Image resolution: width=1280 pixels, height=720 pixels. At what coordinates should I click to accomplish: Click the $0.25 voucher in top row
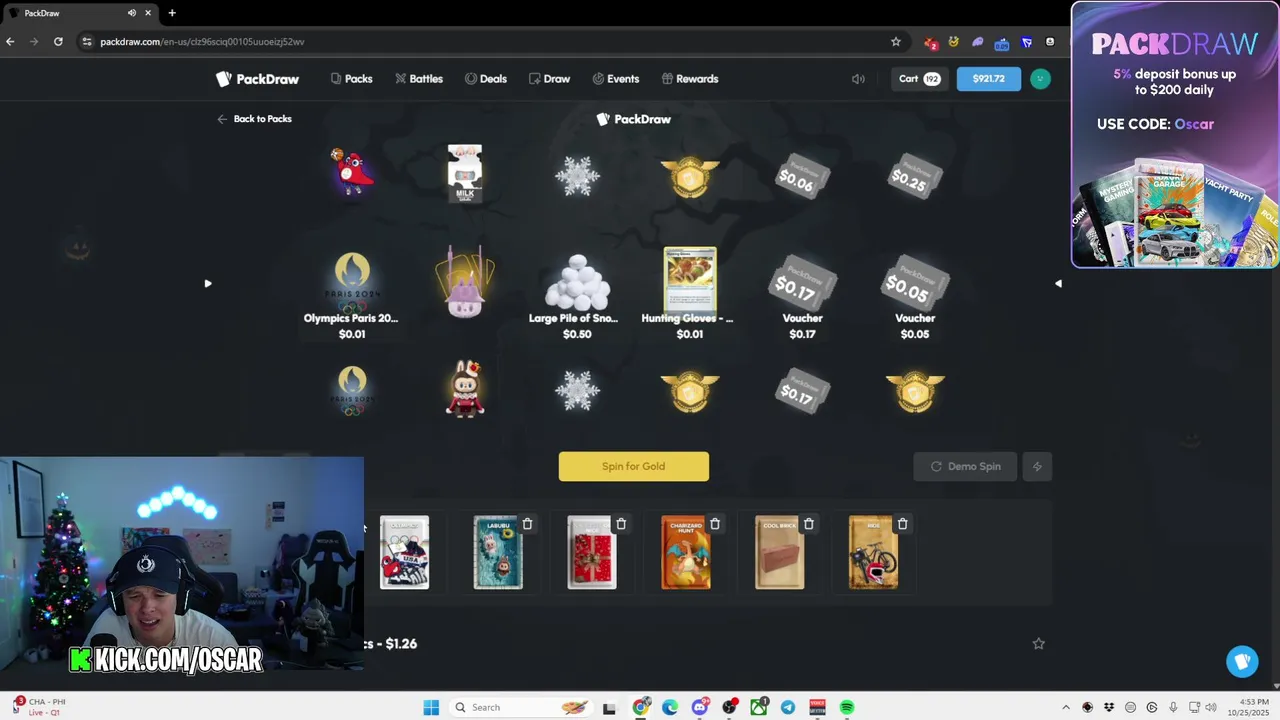pos(913,178)
